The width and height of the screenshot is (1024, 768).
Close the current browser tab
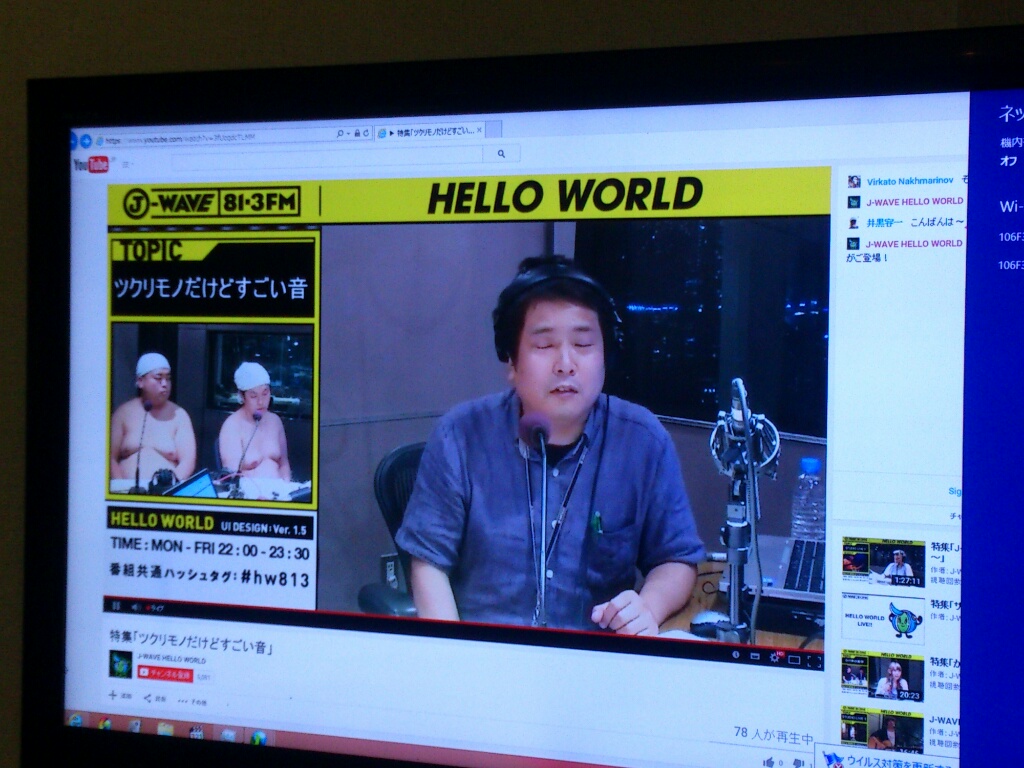click(479, 130)
